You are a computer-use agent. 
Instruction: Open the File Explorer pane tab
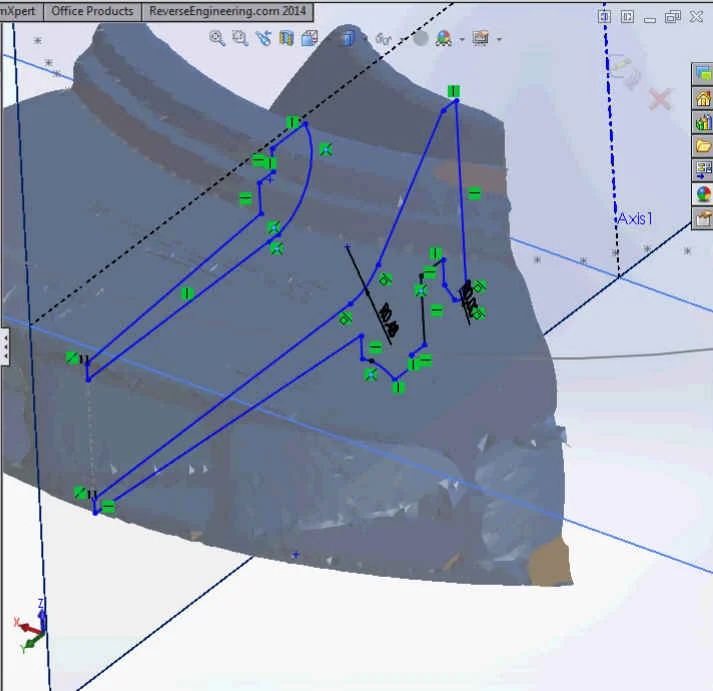tap(703, 146)
